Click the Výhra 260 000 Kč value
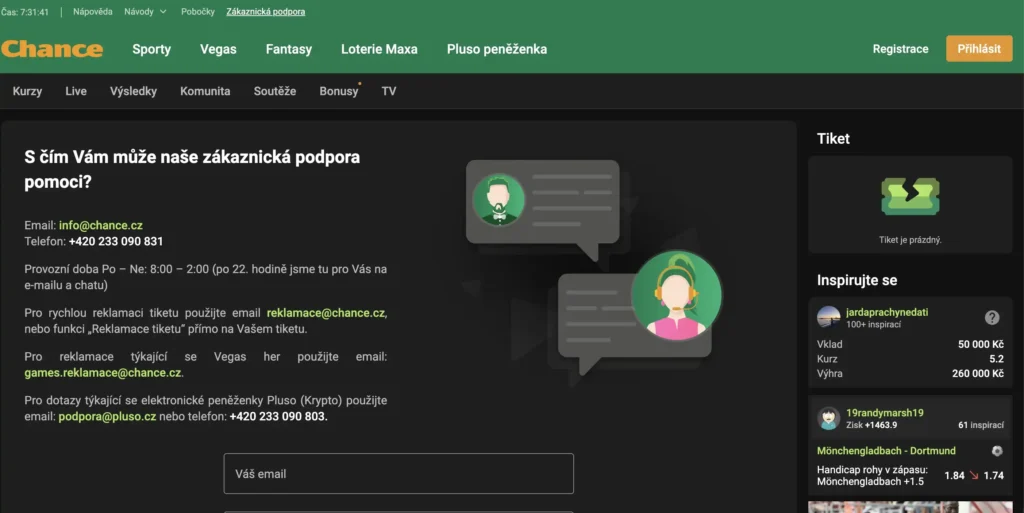1024x513 pixels. coord(978,374)
